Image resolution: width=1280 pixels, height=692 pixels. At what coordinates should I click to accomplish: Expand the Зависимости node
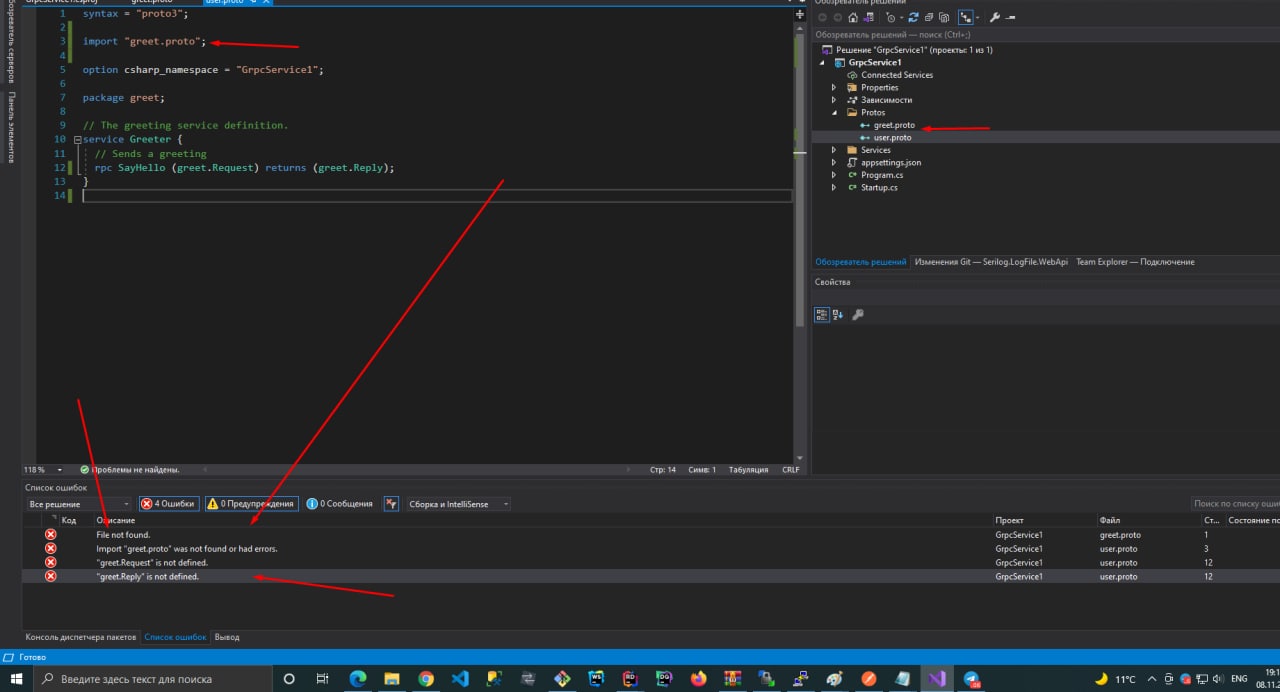(835, 100)
